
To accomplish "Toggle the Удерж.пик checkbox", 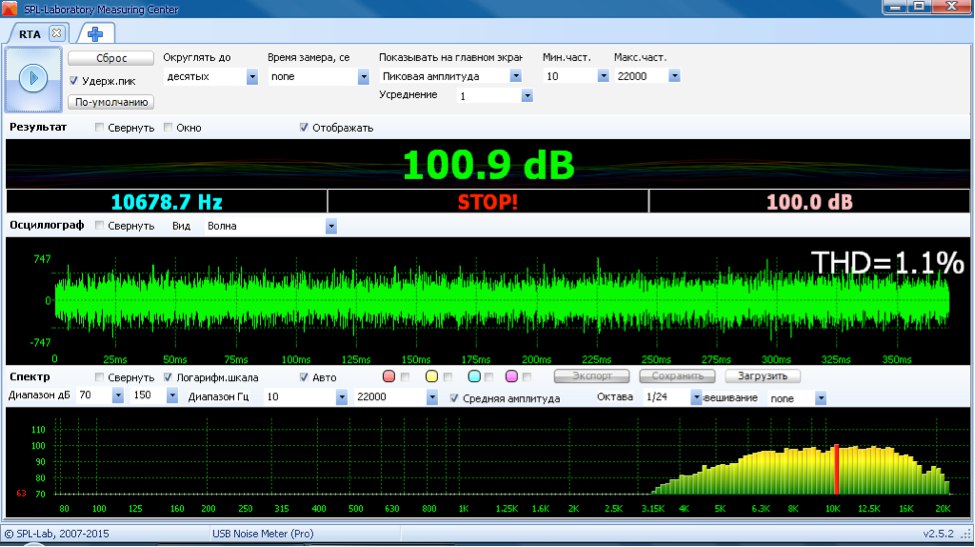I will coord(75,81).
